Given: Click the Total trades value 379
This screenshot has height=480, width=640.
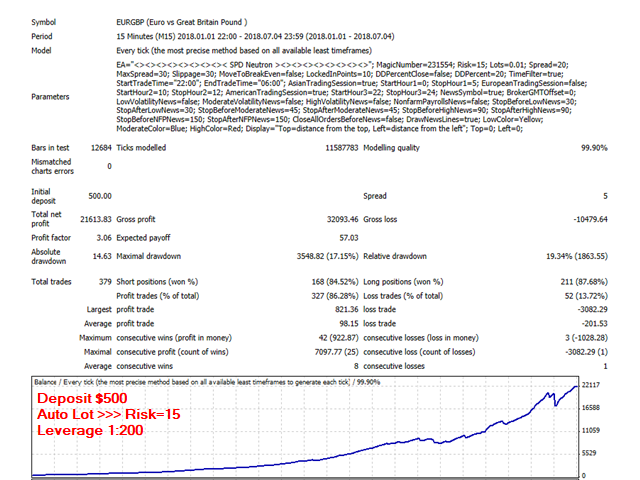Looking at the screenshot, I should coord(105,282).
